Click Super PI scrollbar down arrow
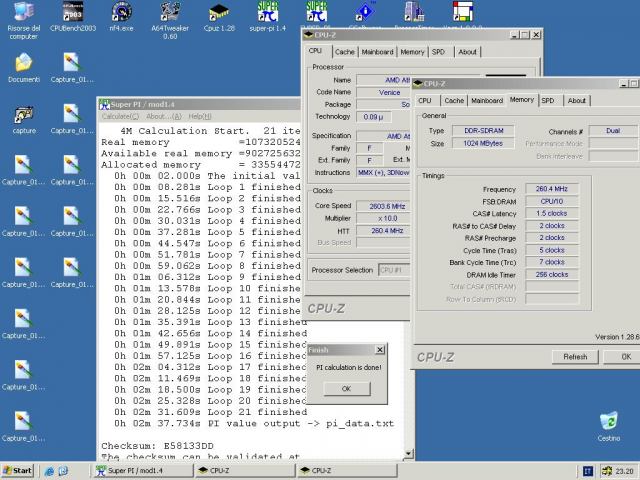This screenshot has height=480, width=640. [x=409, y=454]
